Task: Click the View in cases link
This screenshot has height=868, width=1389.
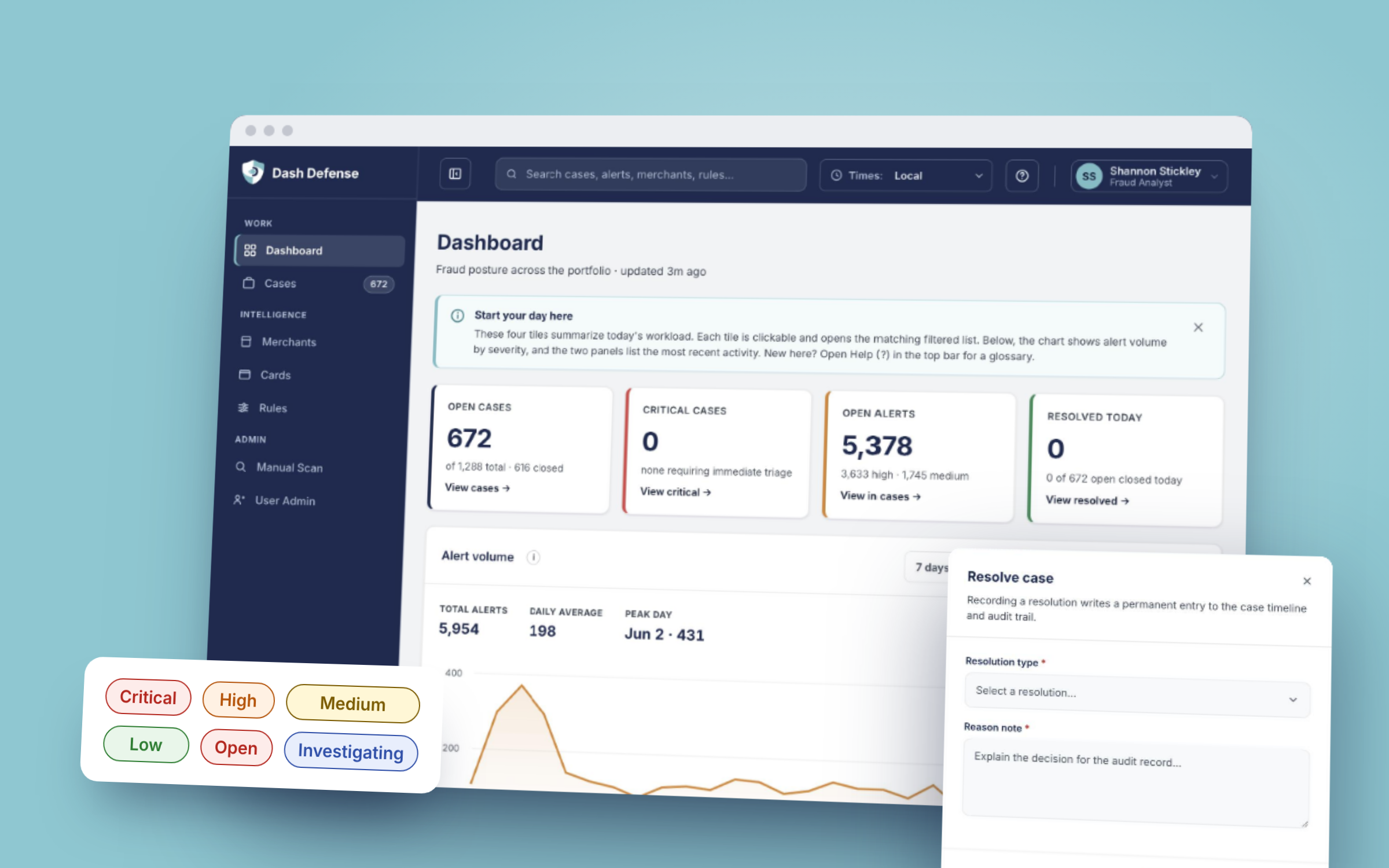Action: pos(880,496)
